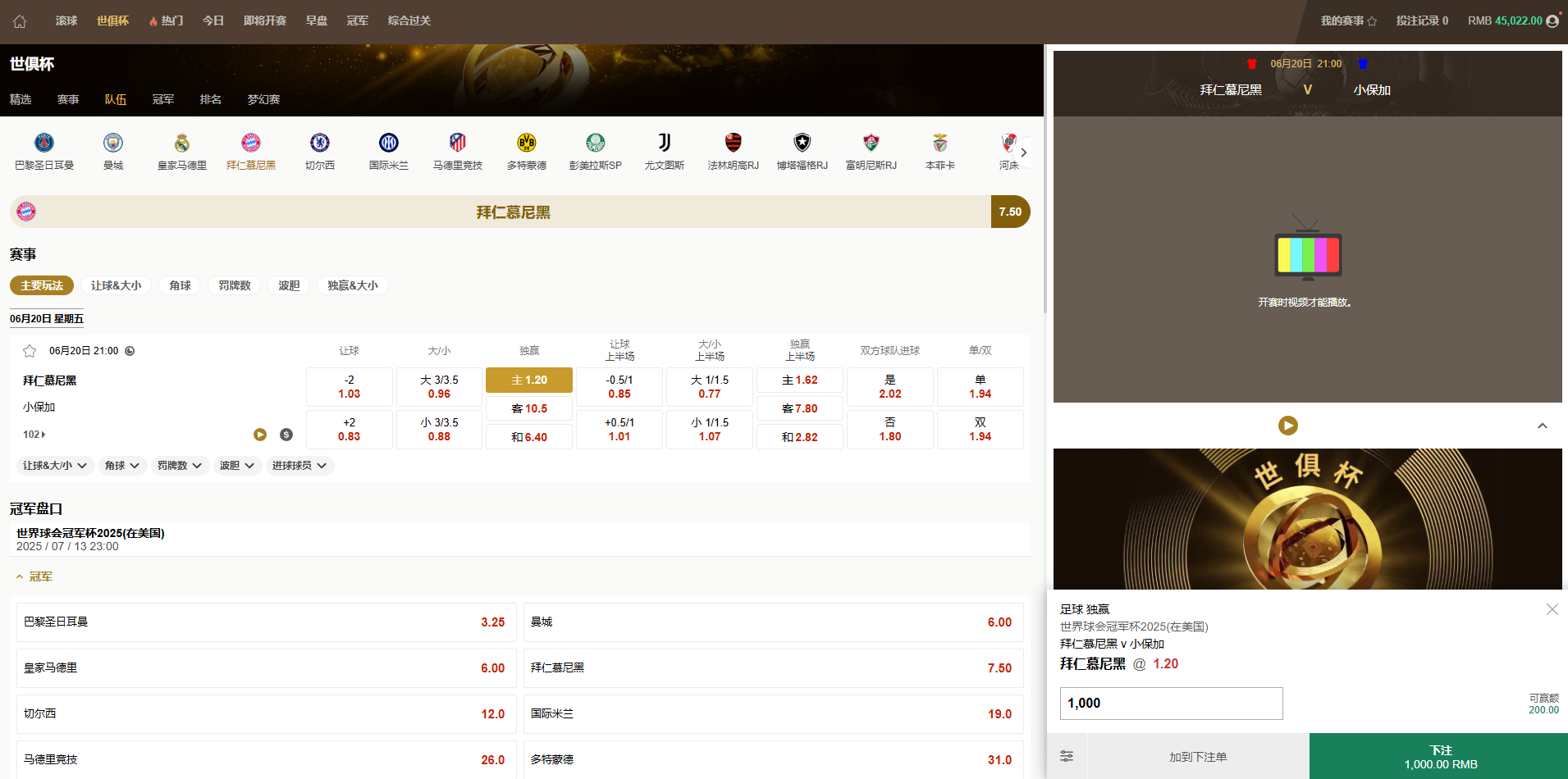This screenshot has height=779, width=1568.
Task: Go to the home icon
Action: click(x=20, y=21)
